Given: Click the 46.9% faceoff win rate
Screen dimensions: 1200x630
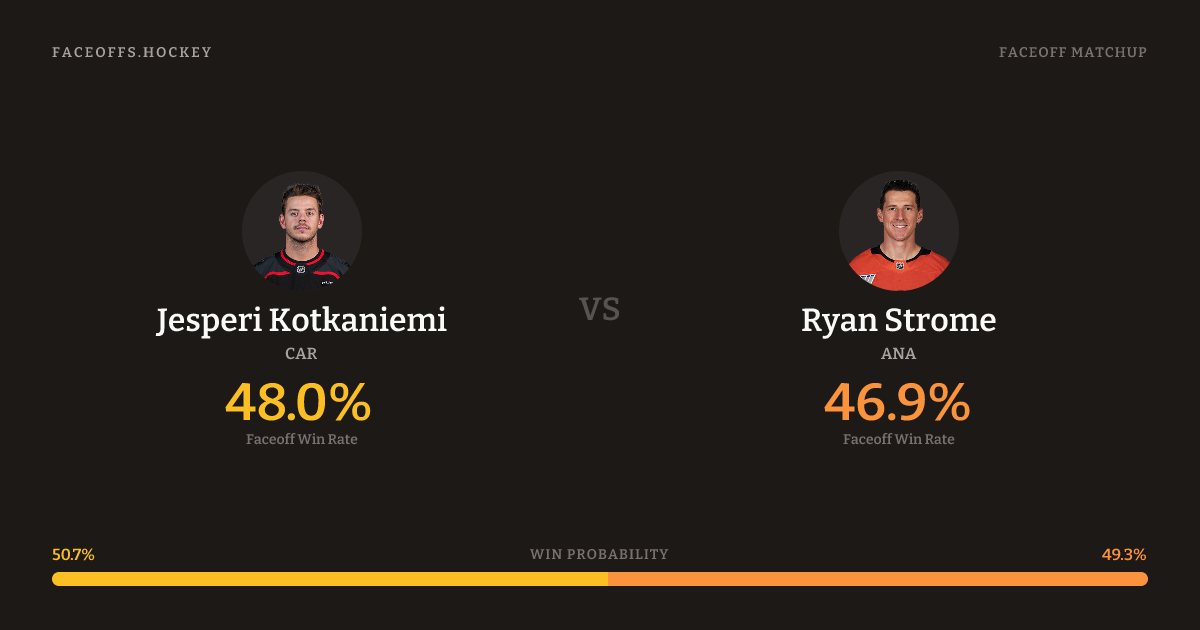Looking at the screenshot, I should 896,403.
